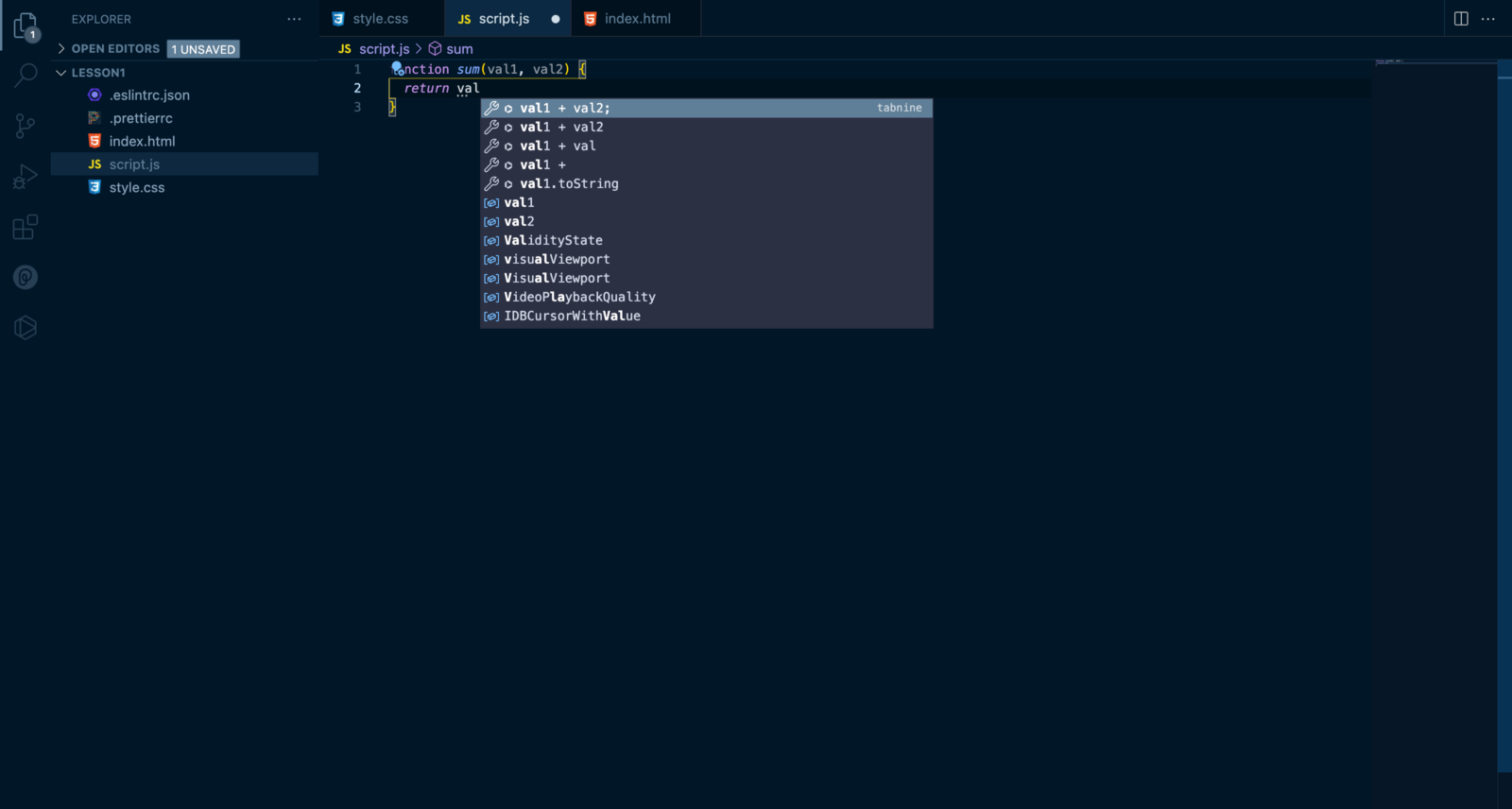This screenshot has width=1512, height=809.
Task: Open the Explorer view in activity bar
Action: point(26,26)
